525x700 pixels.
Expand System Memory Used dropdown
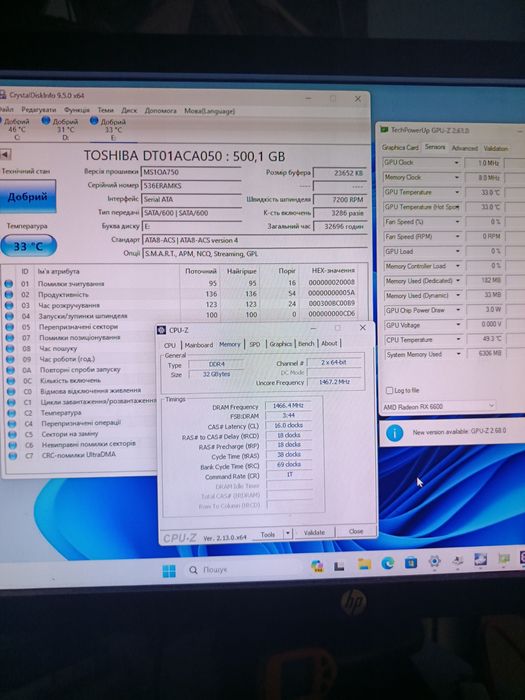click(458, 354)
